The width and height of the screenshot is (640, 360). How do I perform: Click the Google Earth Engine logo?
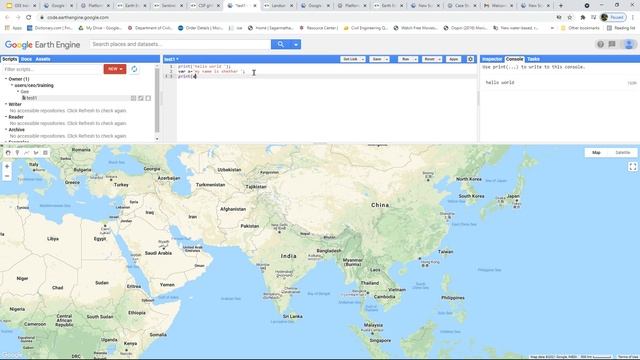[42, 44]
